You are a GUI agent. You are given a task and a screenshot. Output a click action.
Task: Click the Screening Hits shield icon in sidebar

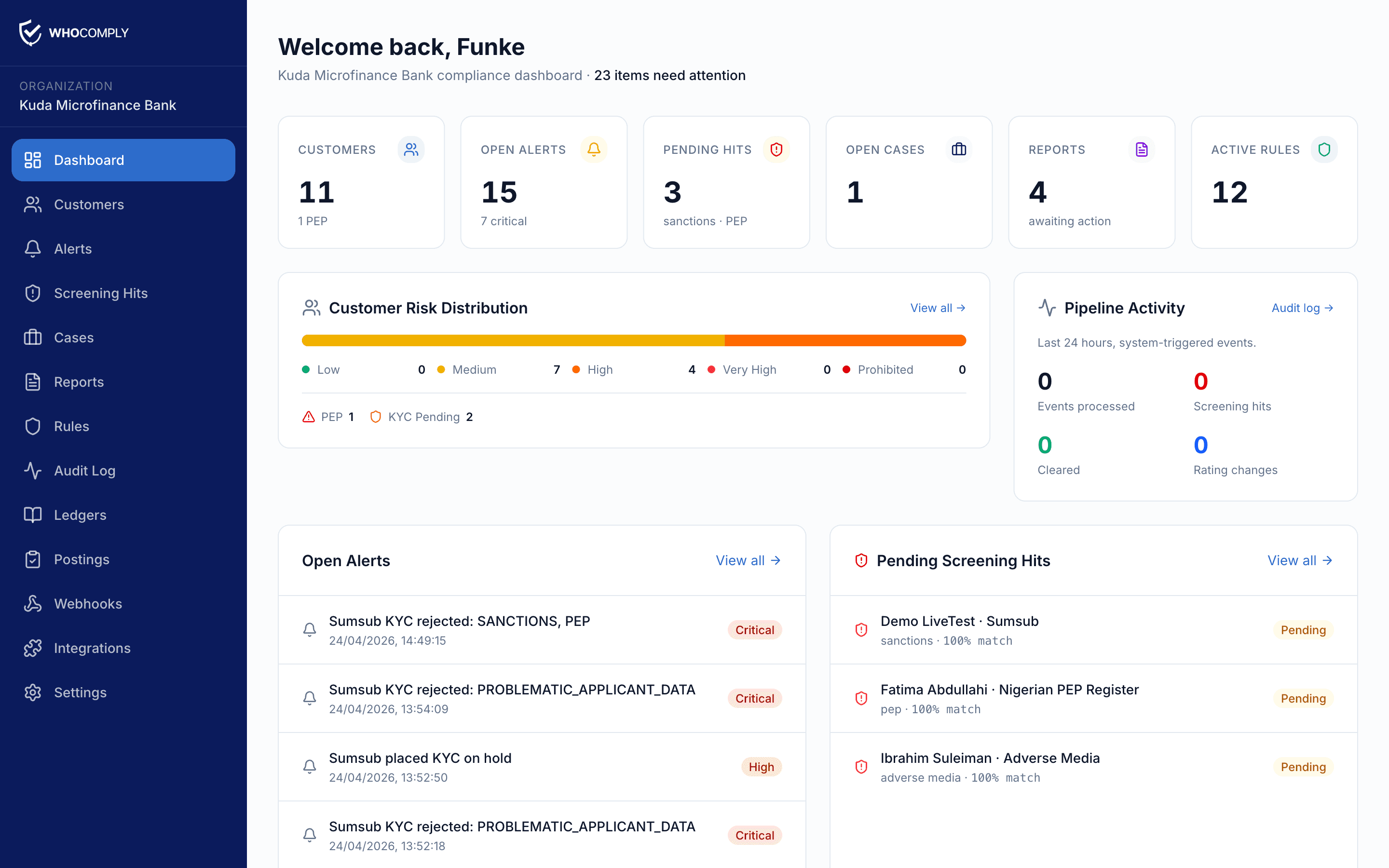click(x=33, y=293)
